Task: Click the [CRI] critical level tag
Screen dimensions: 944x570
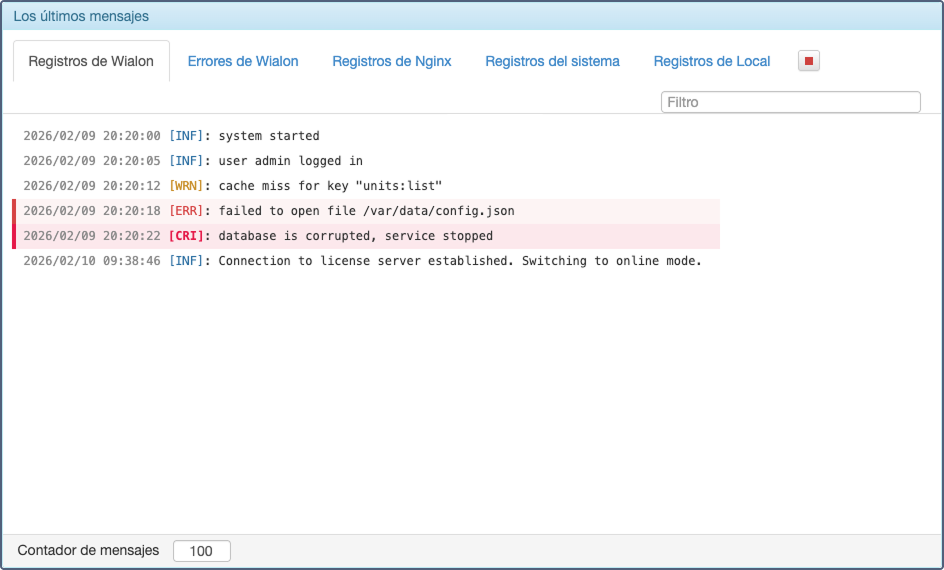Action: (186, 236)
